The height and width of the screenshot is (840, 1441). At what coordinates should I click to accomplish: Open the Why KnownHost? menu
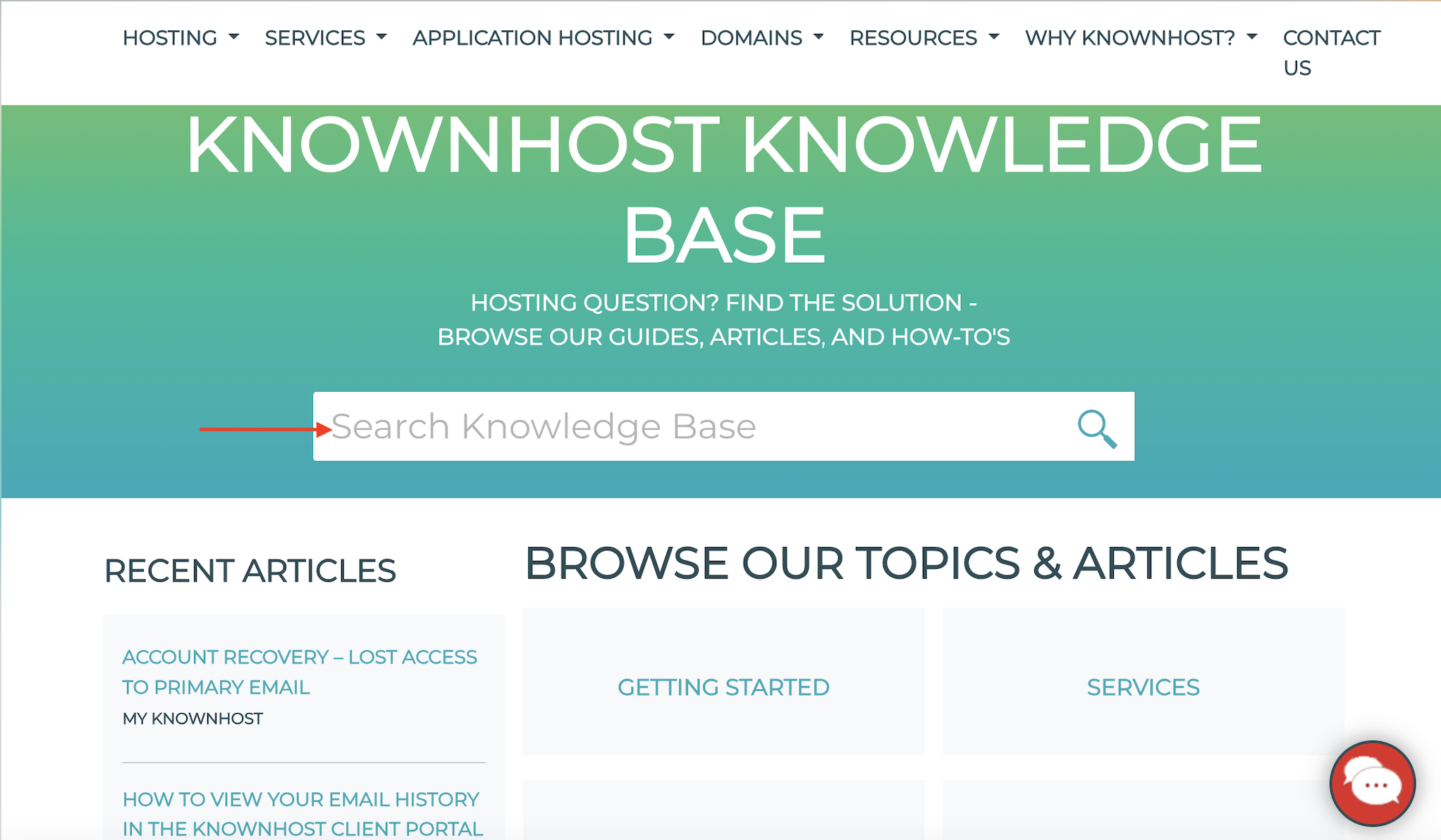point(1141,37)
